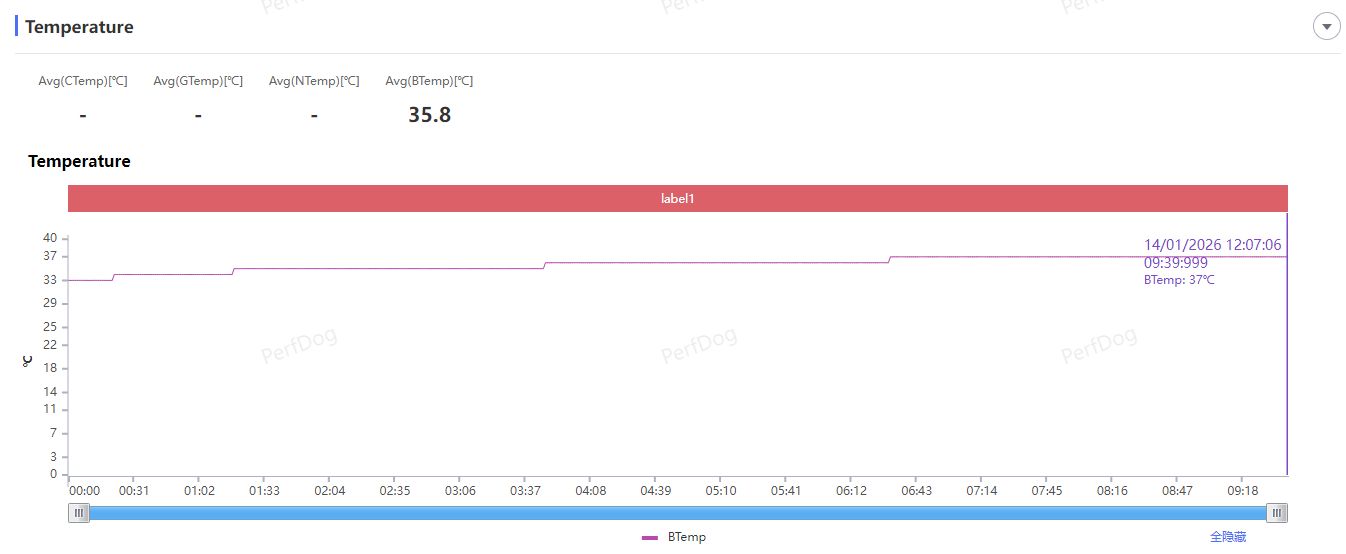Click the Temperature section header title

[x=79, y=27]
